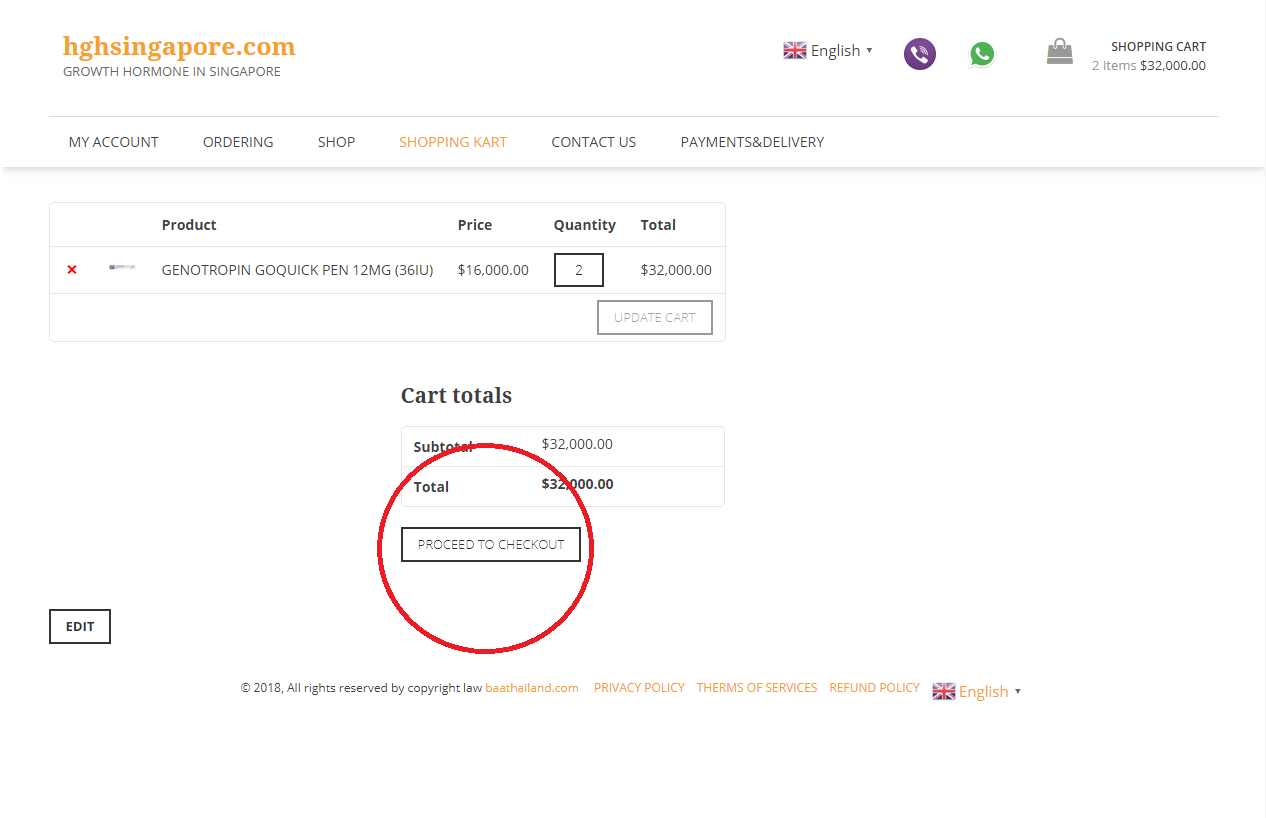Click Proceed to Checkout button
Screen dimensions: 1266x818
click(x=491, y=544)
